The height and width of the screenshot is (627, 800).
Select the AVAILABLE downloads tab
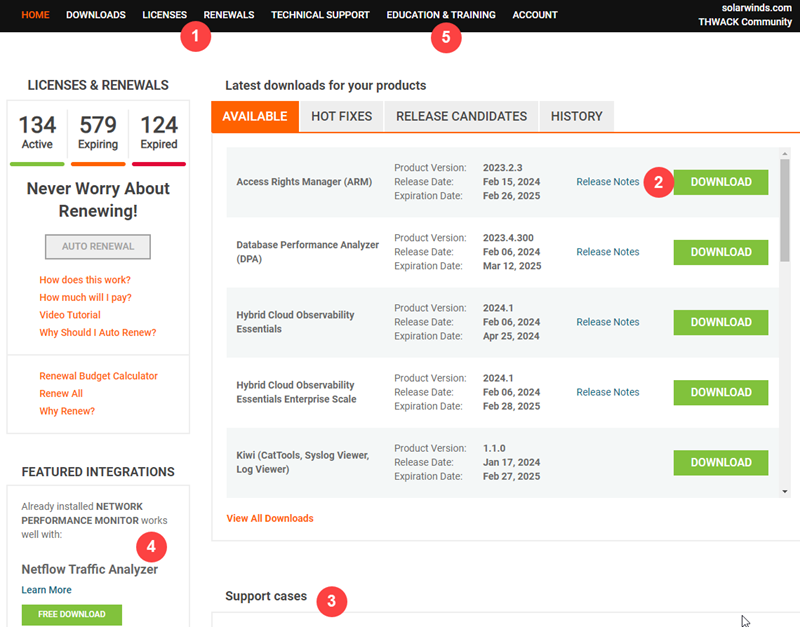[255, 116]
